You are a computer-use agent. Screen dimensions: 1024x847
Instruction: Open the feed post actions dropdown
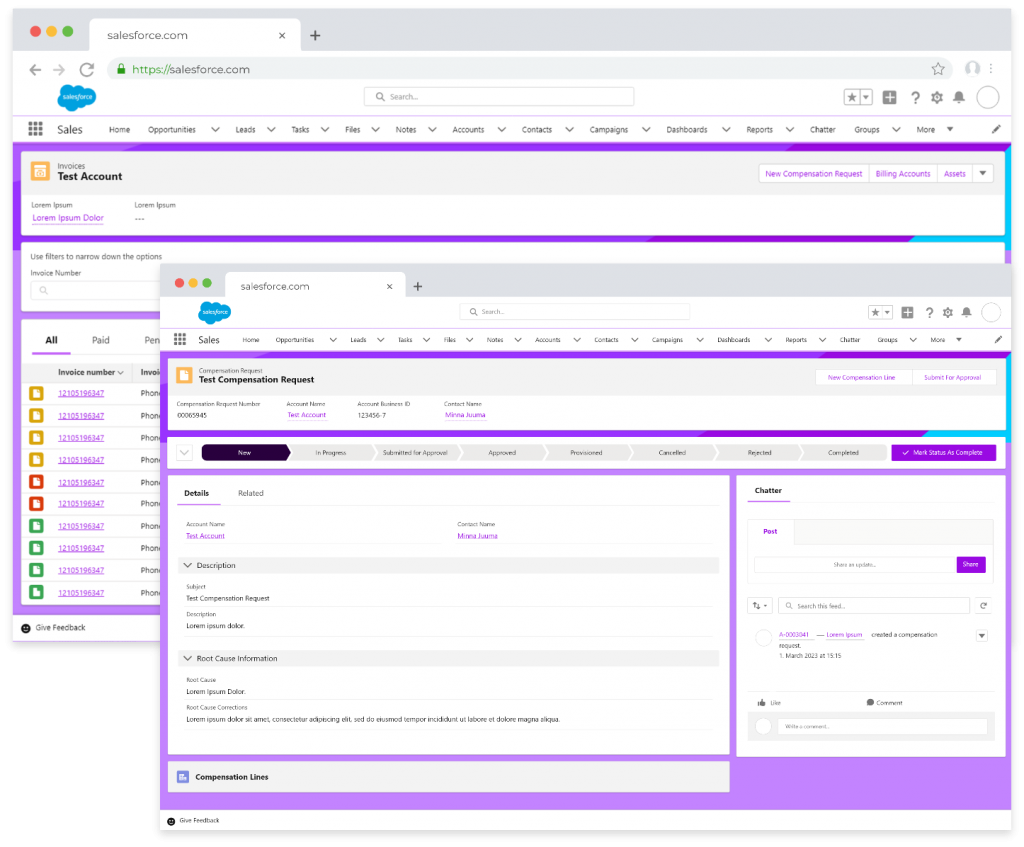click(x=981, y=635)
